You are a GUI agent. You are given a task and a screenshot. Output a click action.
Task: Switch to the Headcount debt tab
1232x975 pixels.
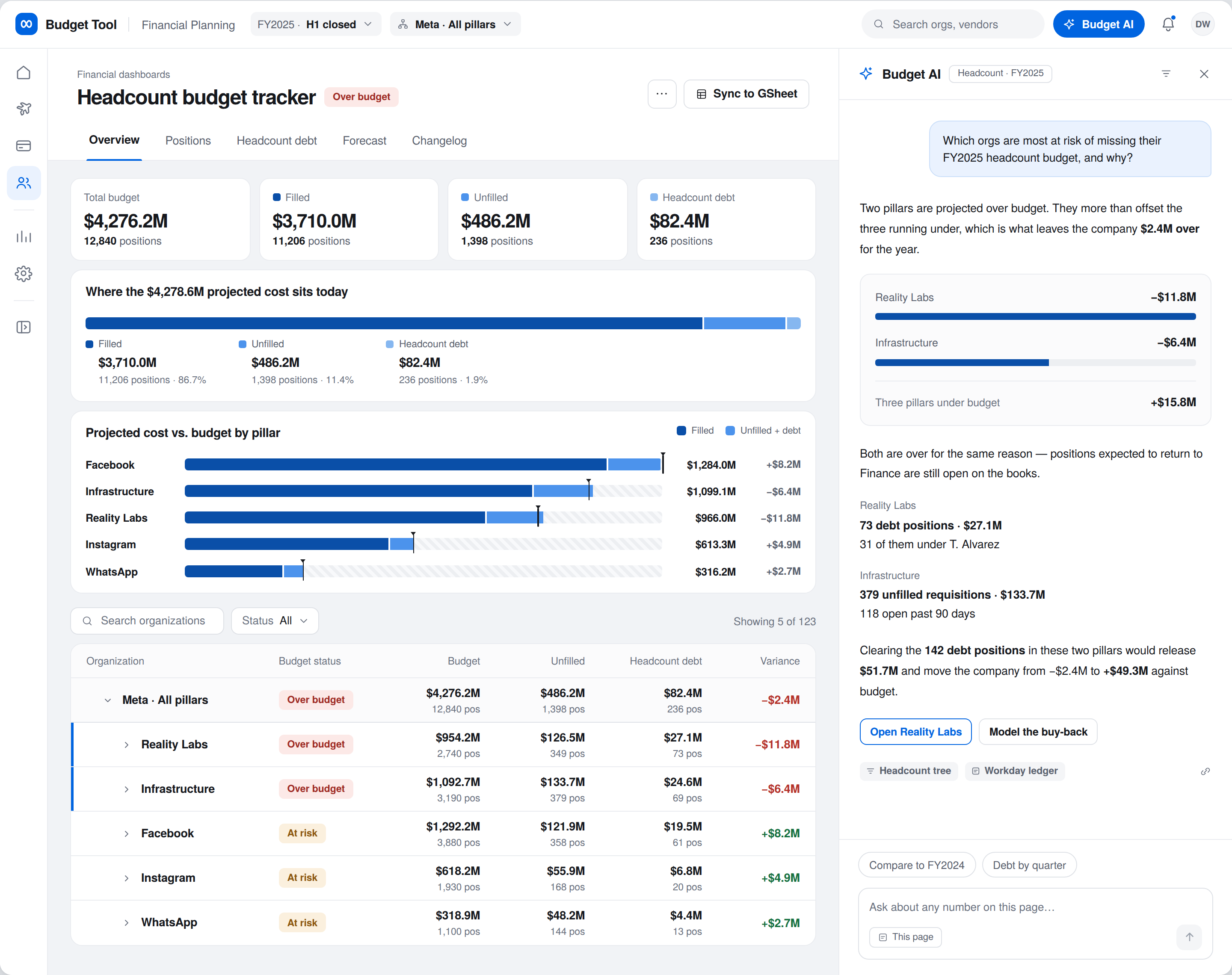coord(276,140)
